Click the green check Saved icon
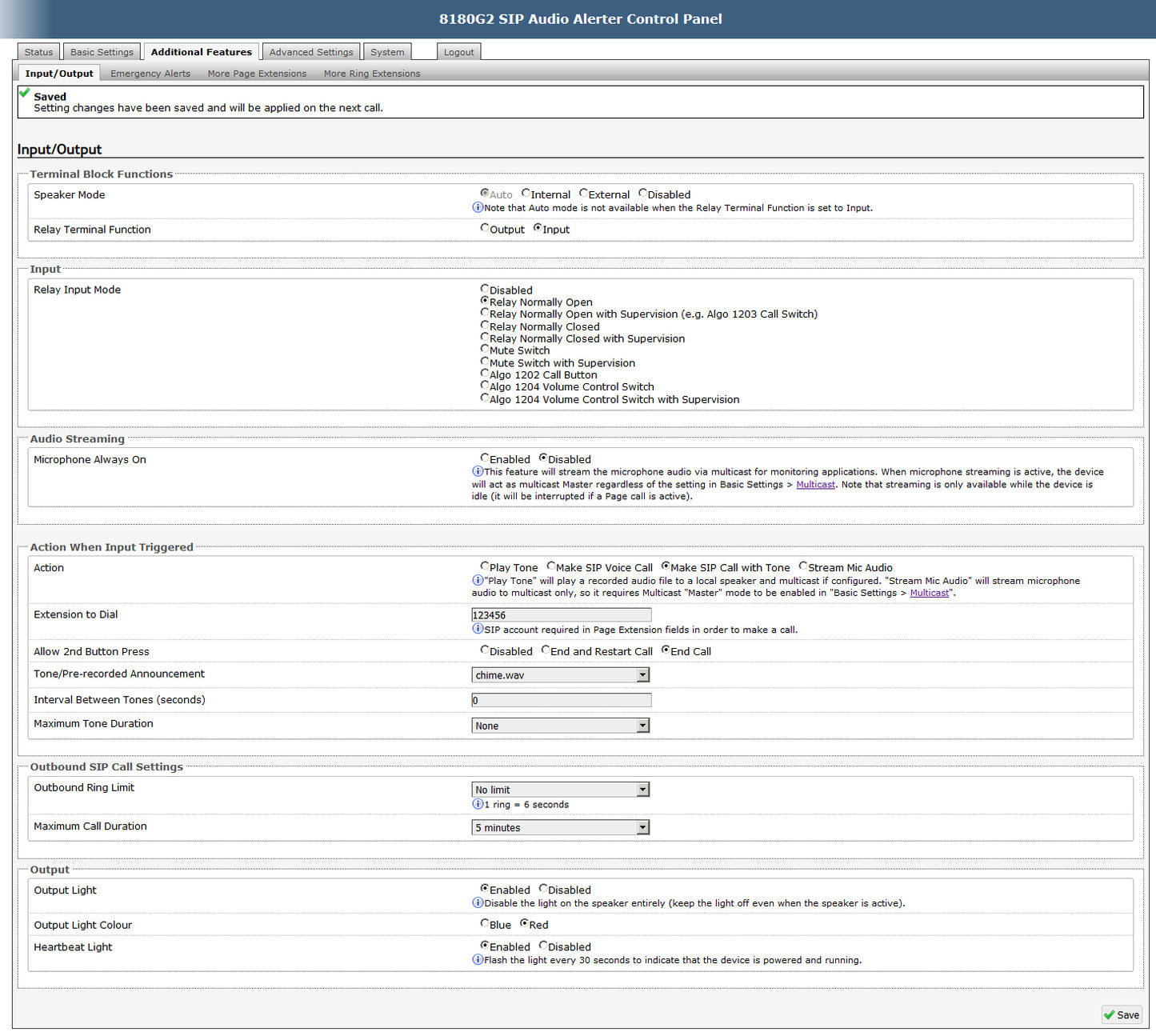Viewport: 1156px width, 1036px height. (25, 93)
